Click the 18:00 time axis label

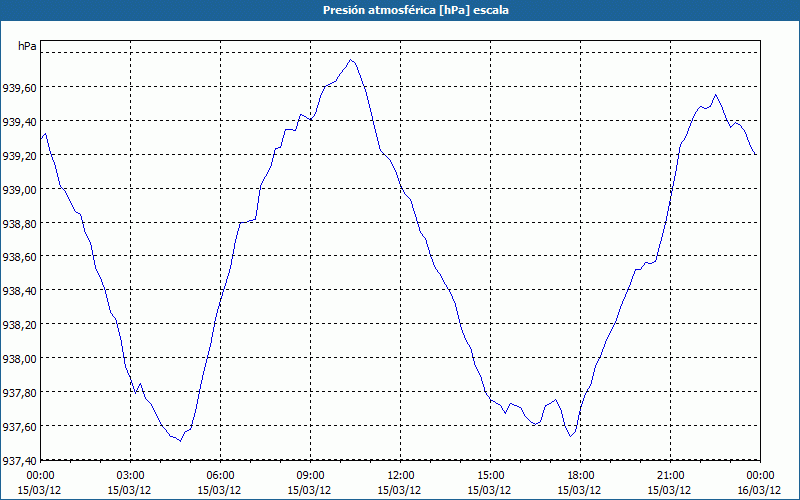coord(581,475)
